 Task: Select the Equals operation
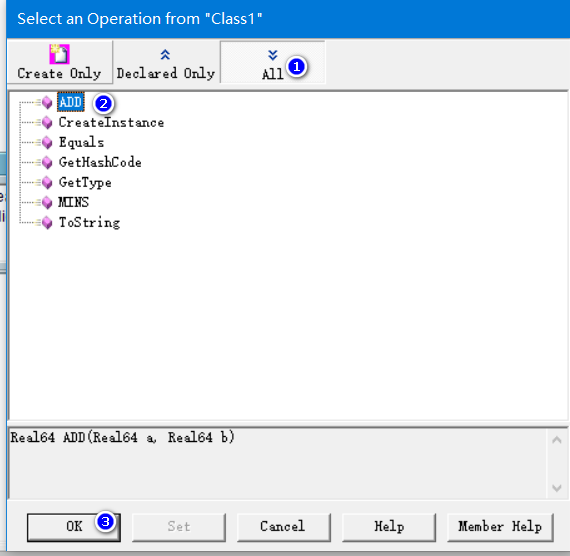(81, 142)
